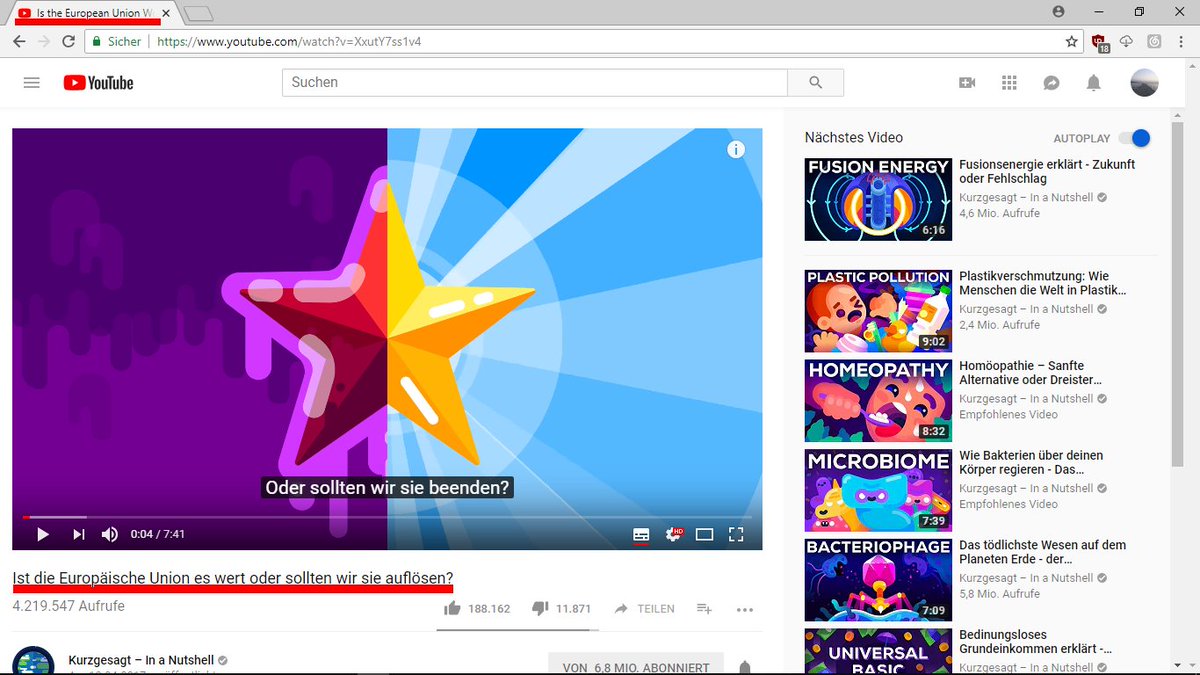Select the 'Is the European Union' tab
Image resolution: width=1200 pixels, height=675 pixels.
(95, 14)
